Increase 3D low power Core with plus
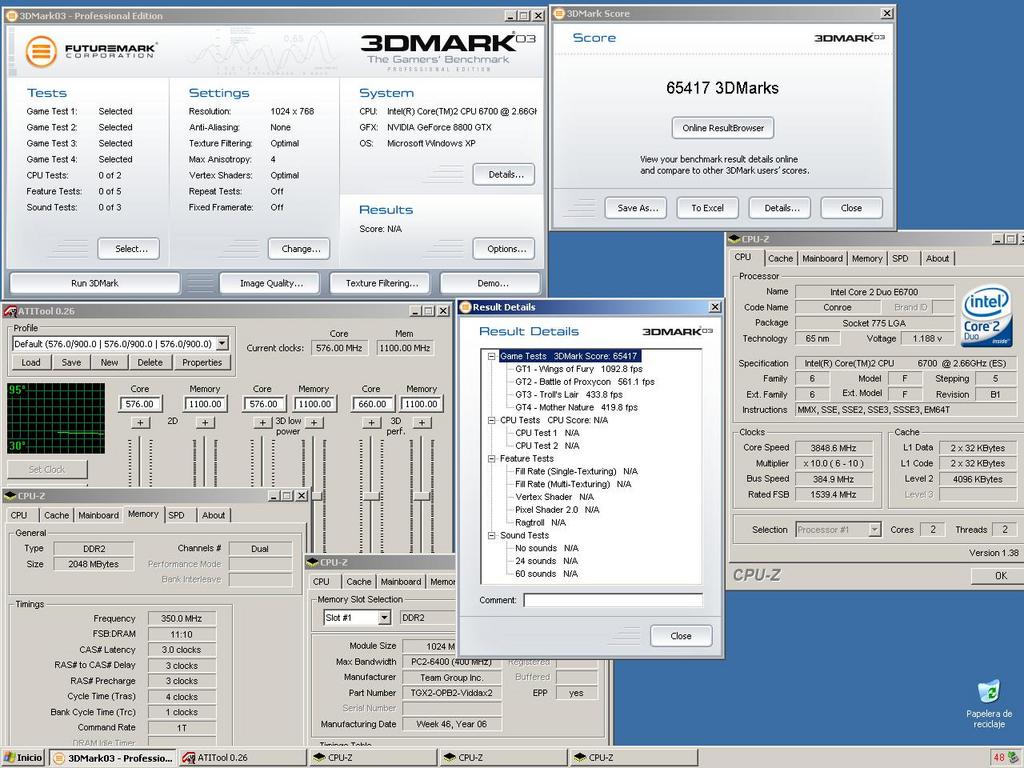Viewport: 1024px width, 768px height. pyautogui.click(x=263, y=423)
